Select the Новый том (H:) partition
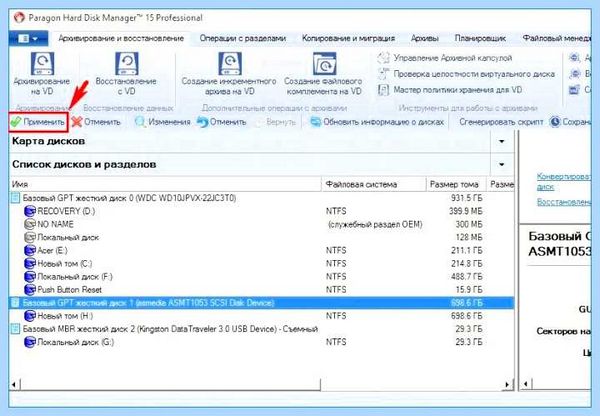This screenshot has height=416, width=600. pos(261,316)
